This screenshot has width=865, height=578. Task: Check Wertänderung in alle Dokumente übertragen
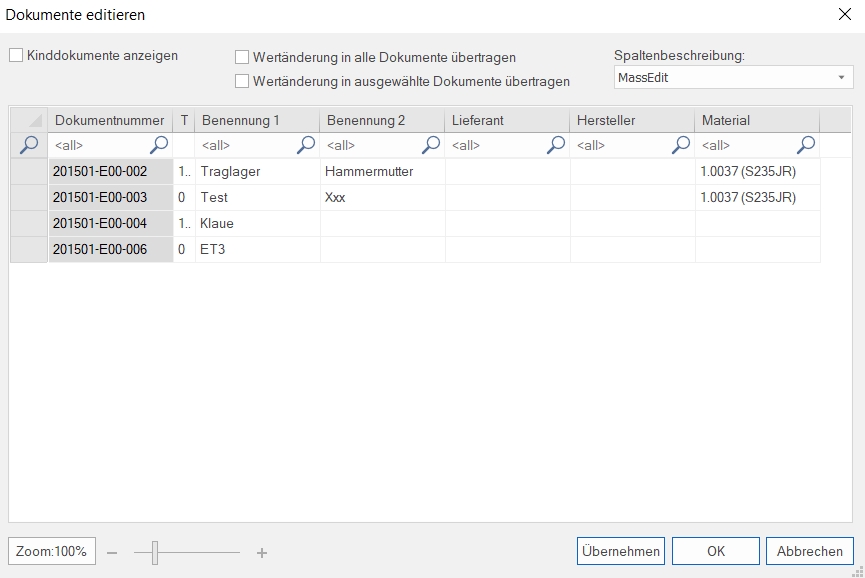click(242, 58)
